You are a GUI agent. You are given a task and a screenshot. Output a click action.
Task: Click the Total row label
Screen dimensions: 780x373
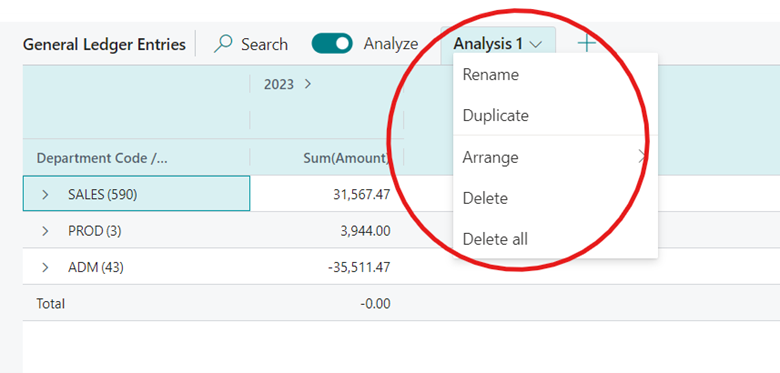(50, 303)
